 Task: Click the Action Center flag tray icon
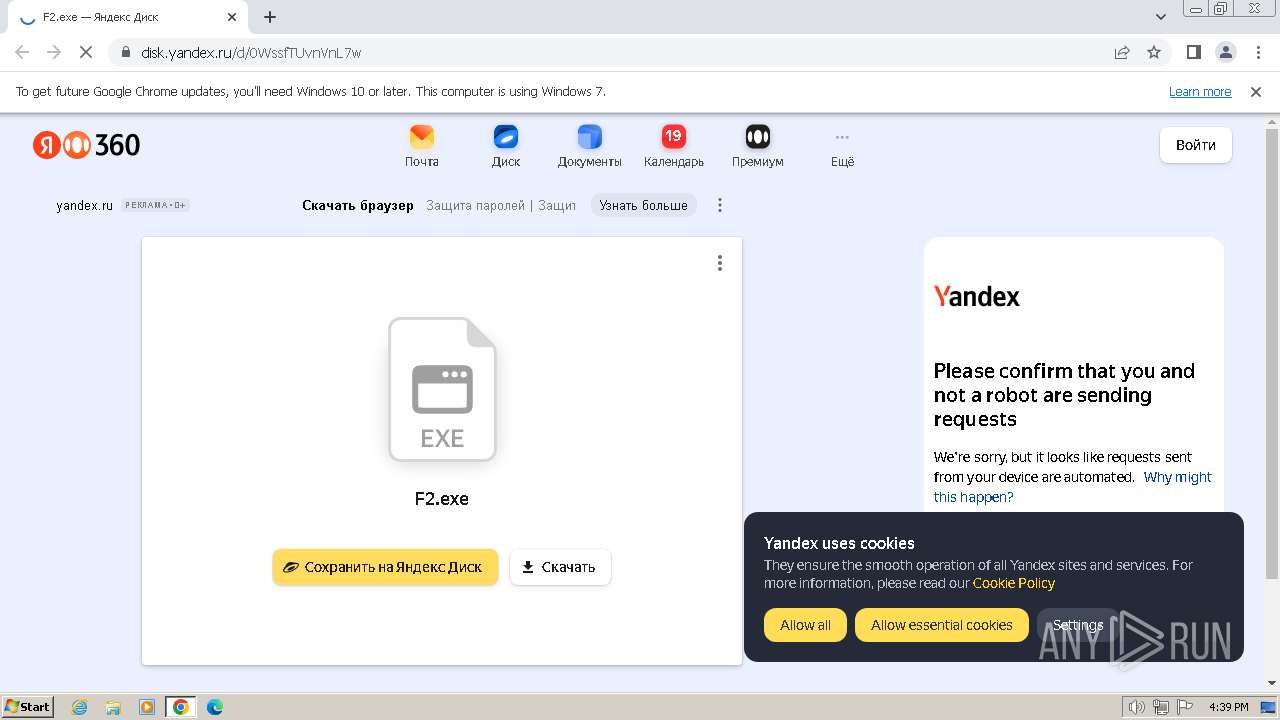[1184, 707]
